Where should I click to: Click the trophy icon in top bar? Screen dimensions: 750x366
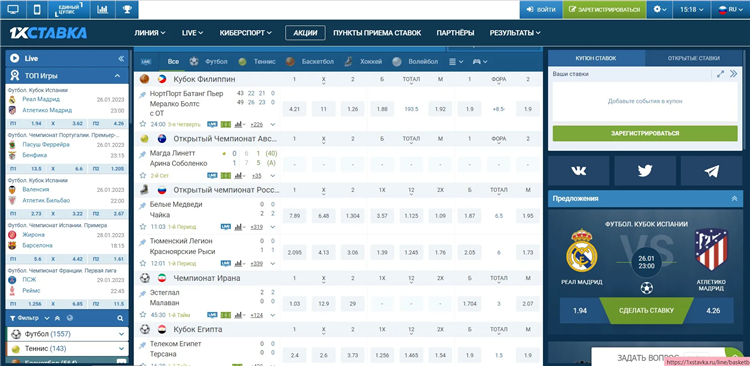pyautogui.click(x=127, y=10)
